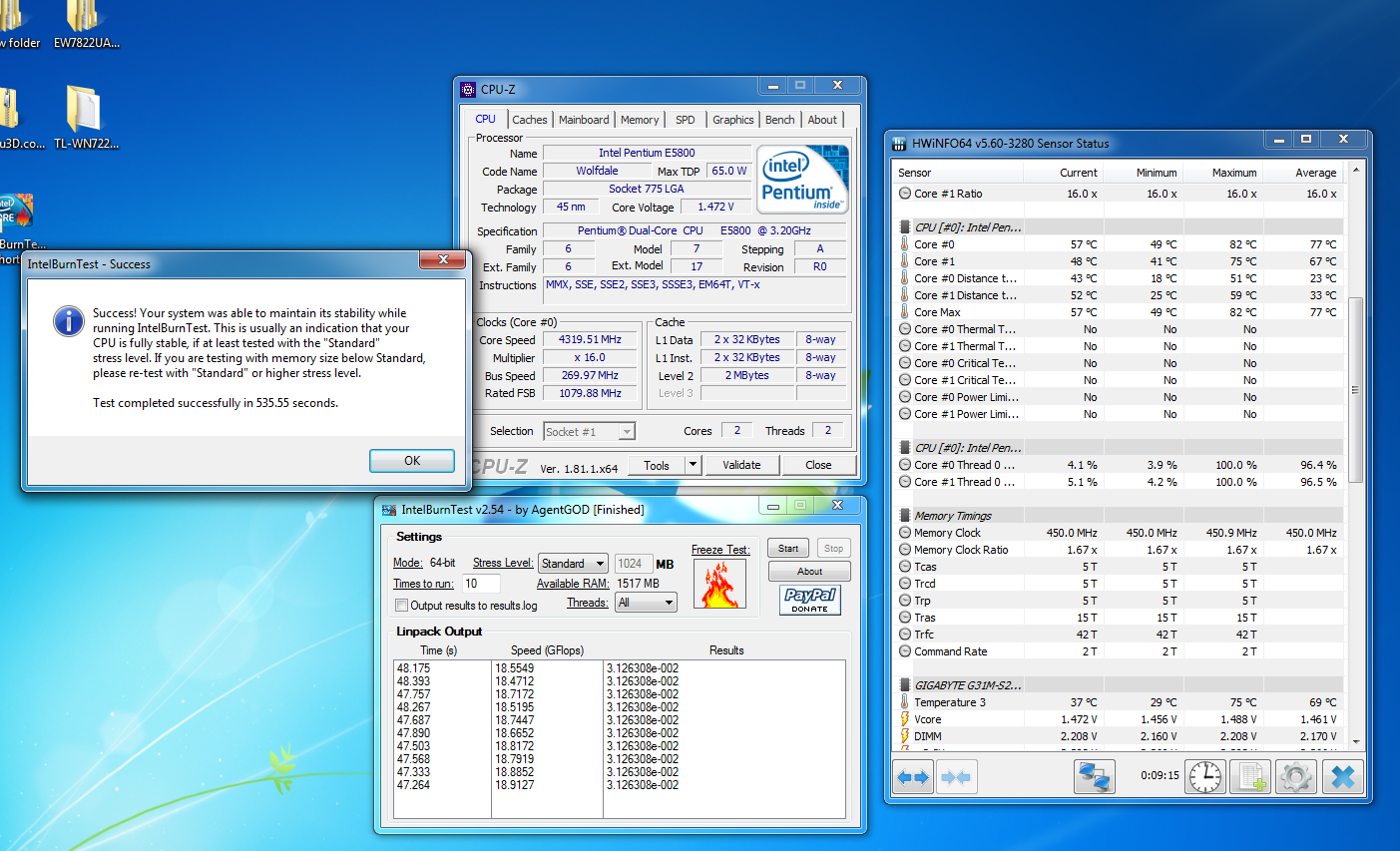Click the Vcore lightning icon in HWiNFO

coord(905,719)
